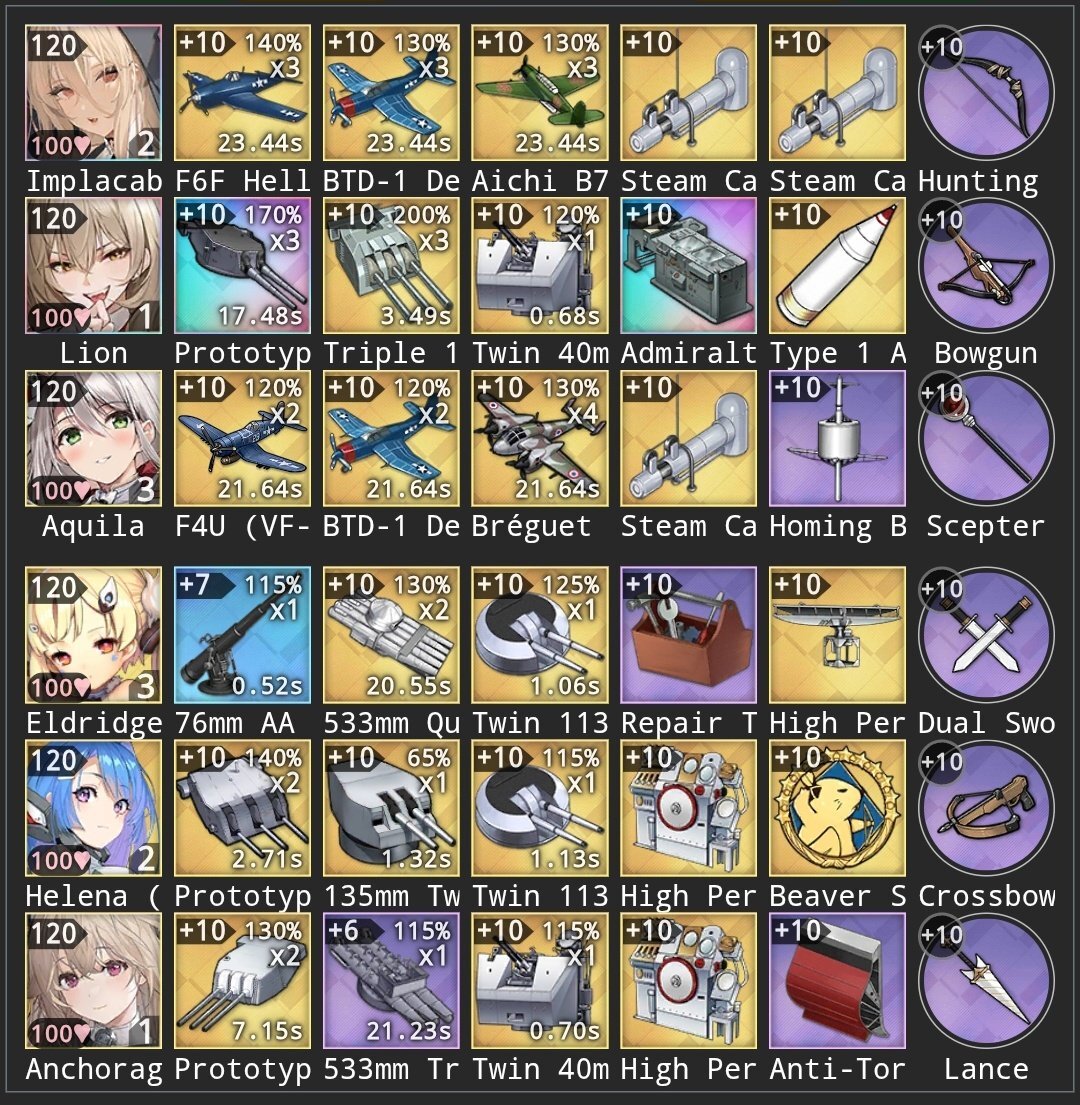This screenshot has width=1080, height=1105.
Task: Open Anchorage's Lance augment icon
Action: pos(986,980)
